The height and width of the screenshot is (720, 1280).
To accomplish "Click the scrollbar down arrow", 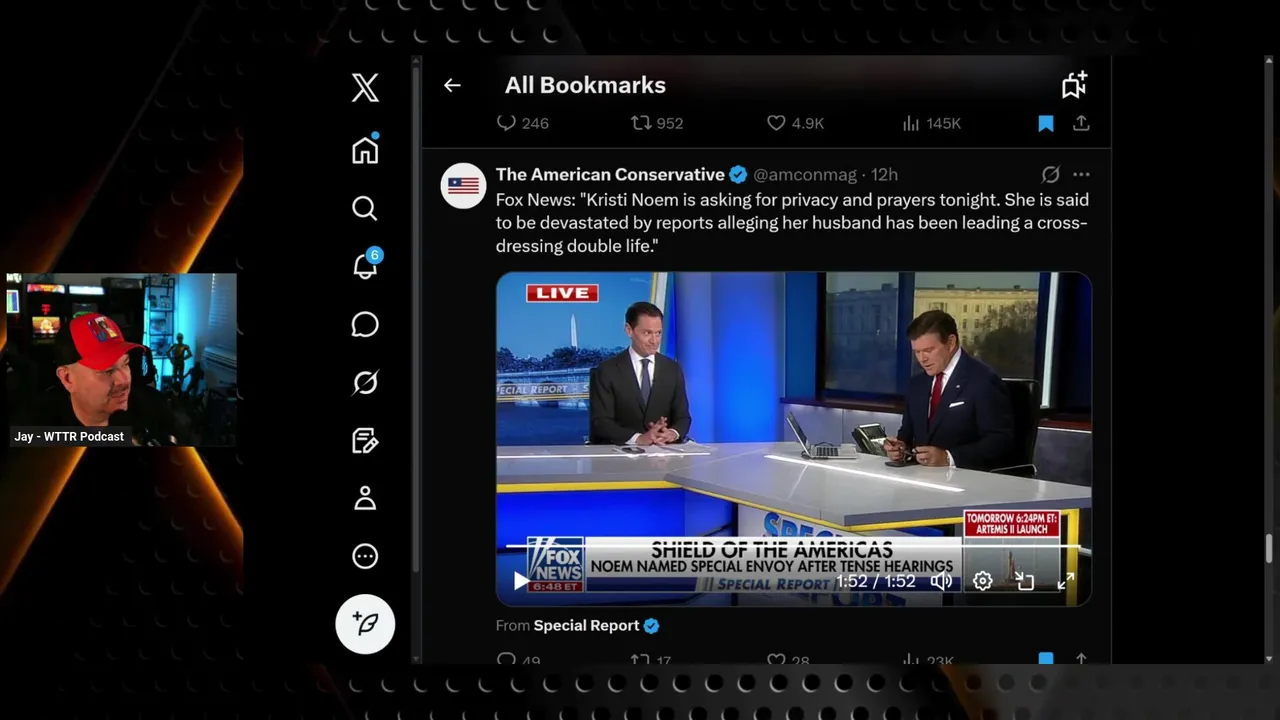I will pos(1270,659).
